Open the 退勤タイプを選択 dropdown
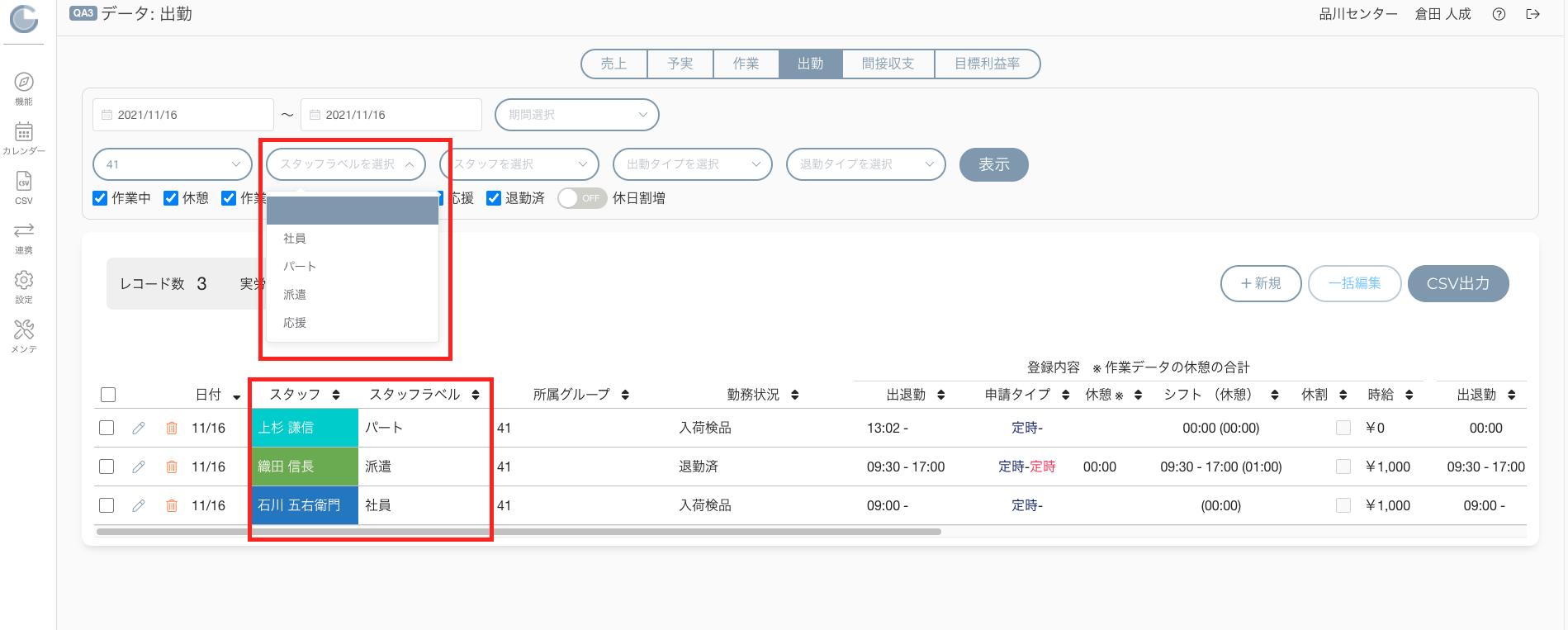 click(866, 164)
